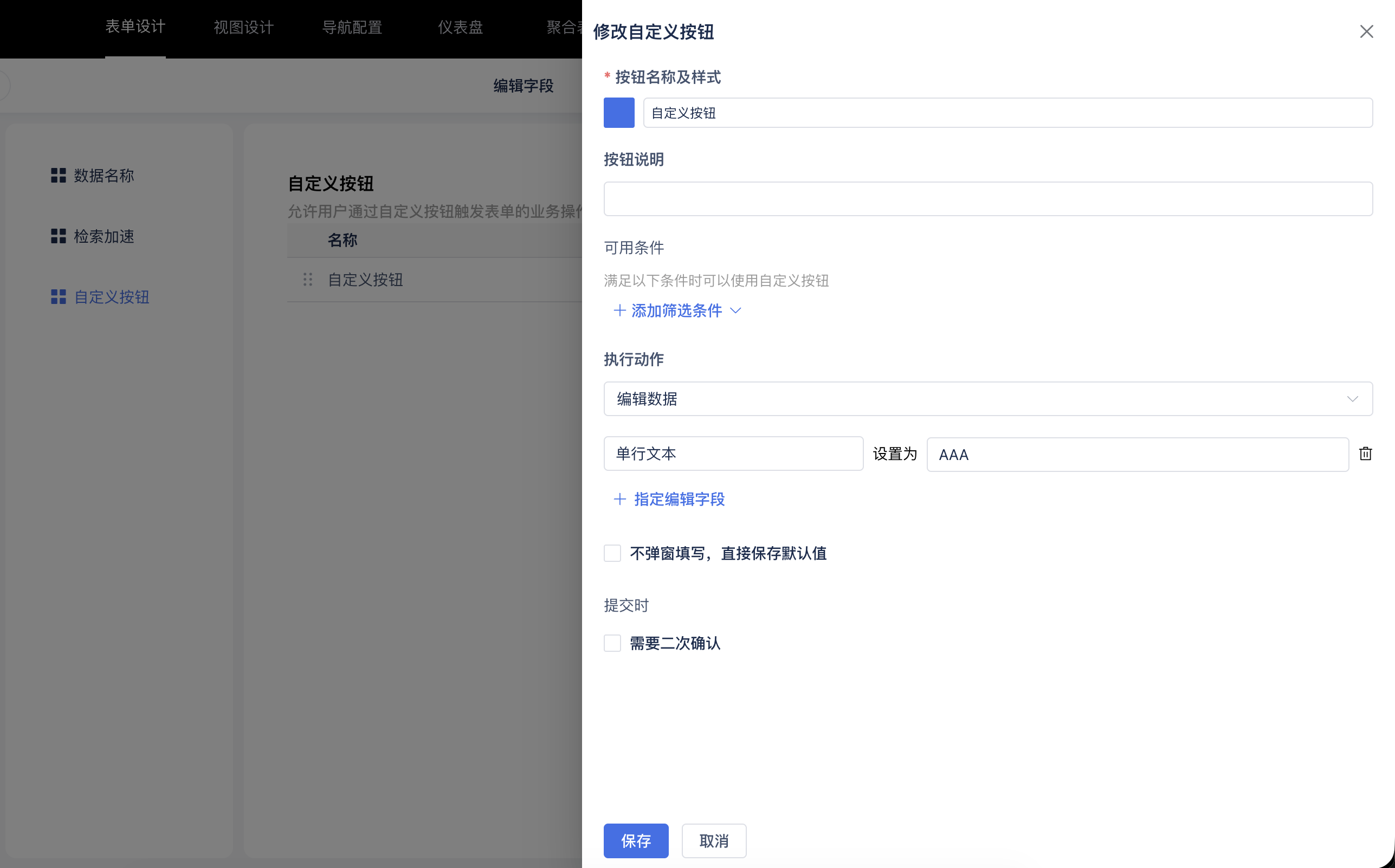Switch to the 视图设计 tab
Screen dimensions: 1395x868
point(243,27)
